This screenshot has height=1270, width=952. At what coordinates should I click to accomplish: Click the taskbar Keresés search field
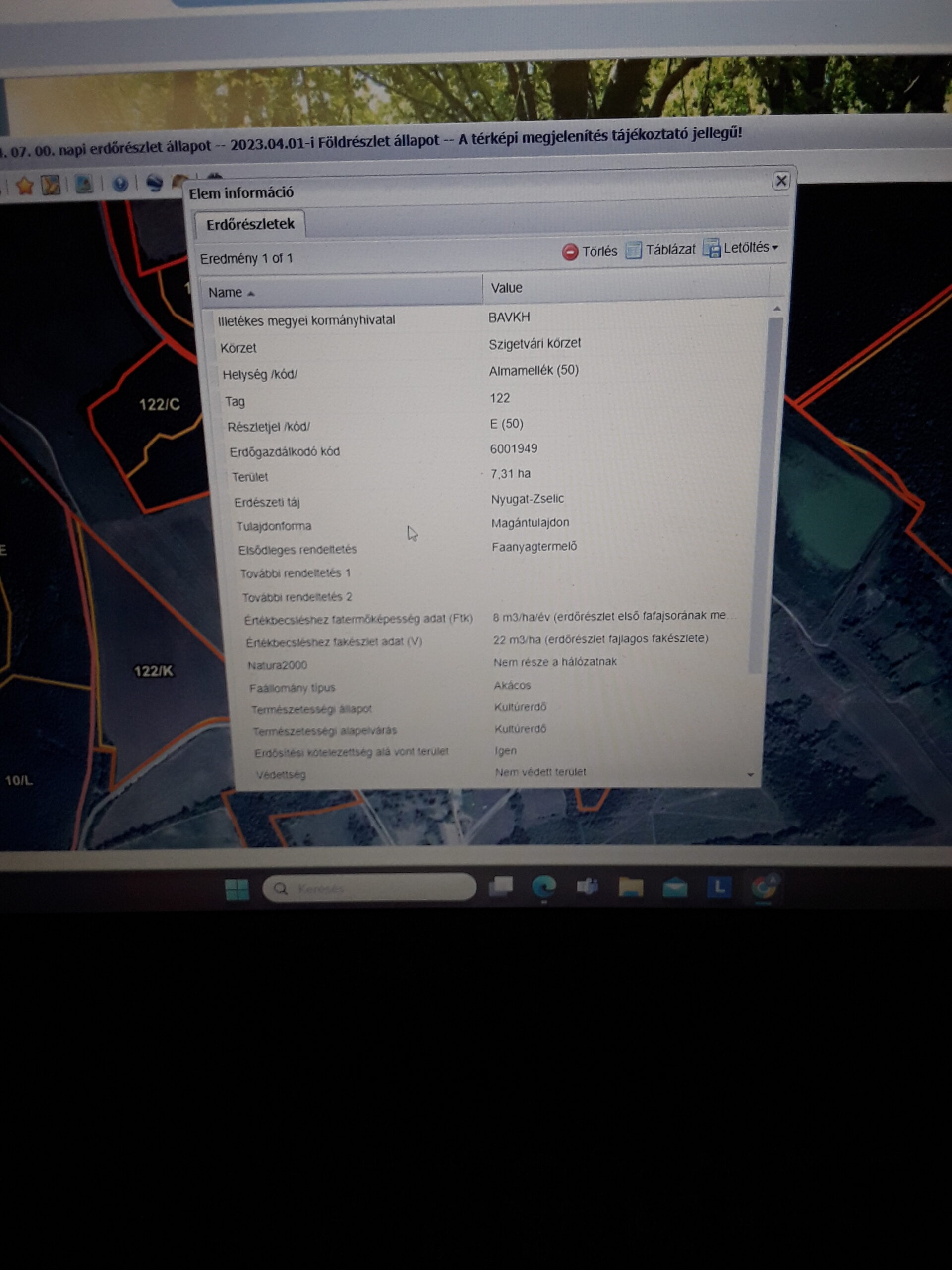tap(369, 888)
